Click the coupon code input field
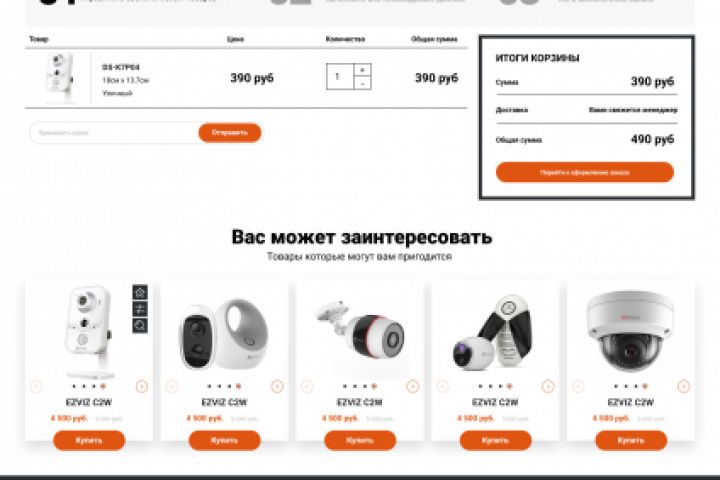The image size is (720, 480). 115,133
